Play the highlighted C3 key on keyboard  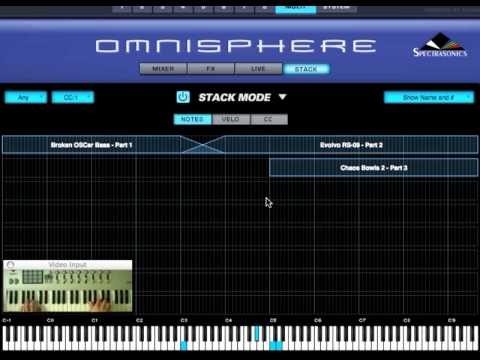pos(183,345)
